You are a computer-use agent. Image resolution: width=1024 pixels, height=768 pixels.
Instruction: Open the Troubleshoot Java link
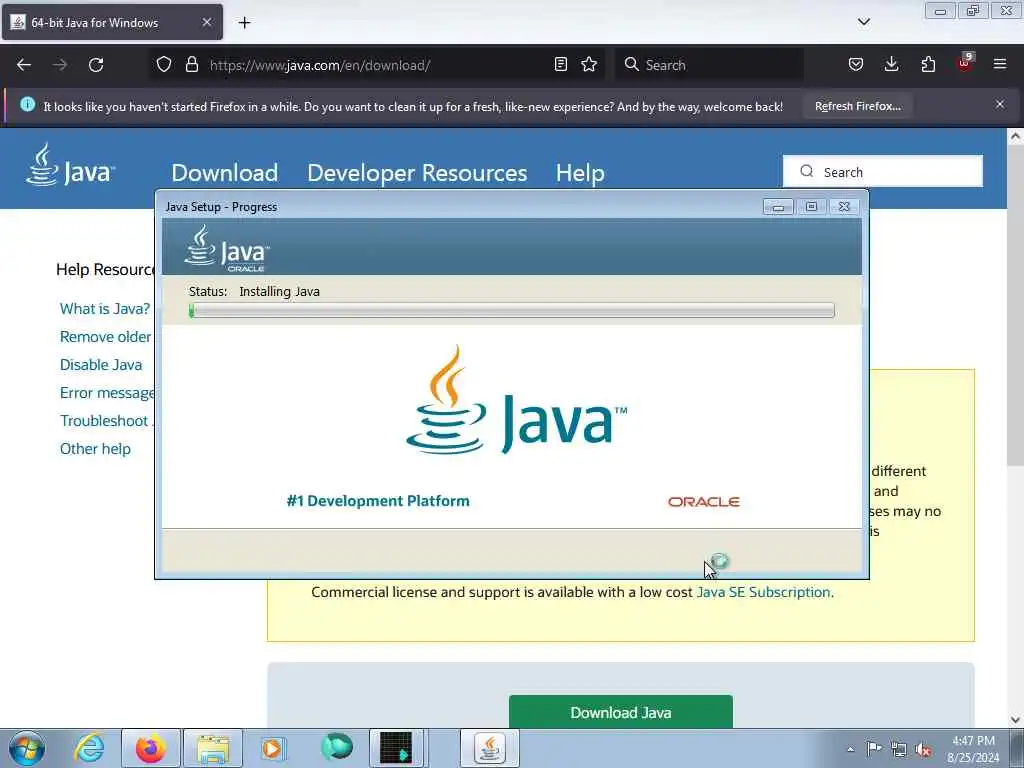click(106, 421)
